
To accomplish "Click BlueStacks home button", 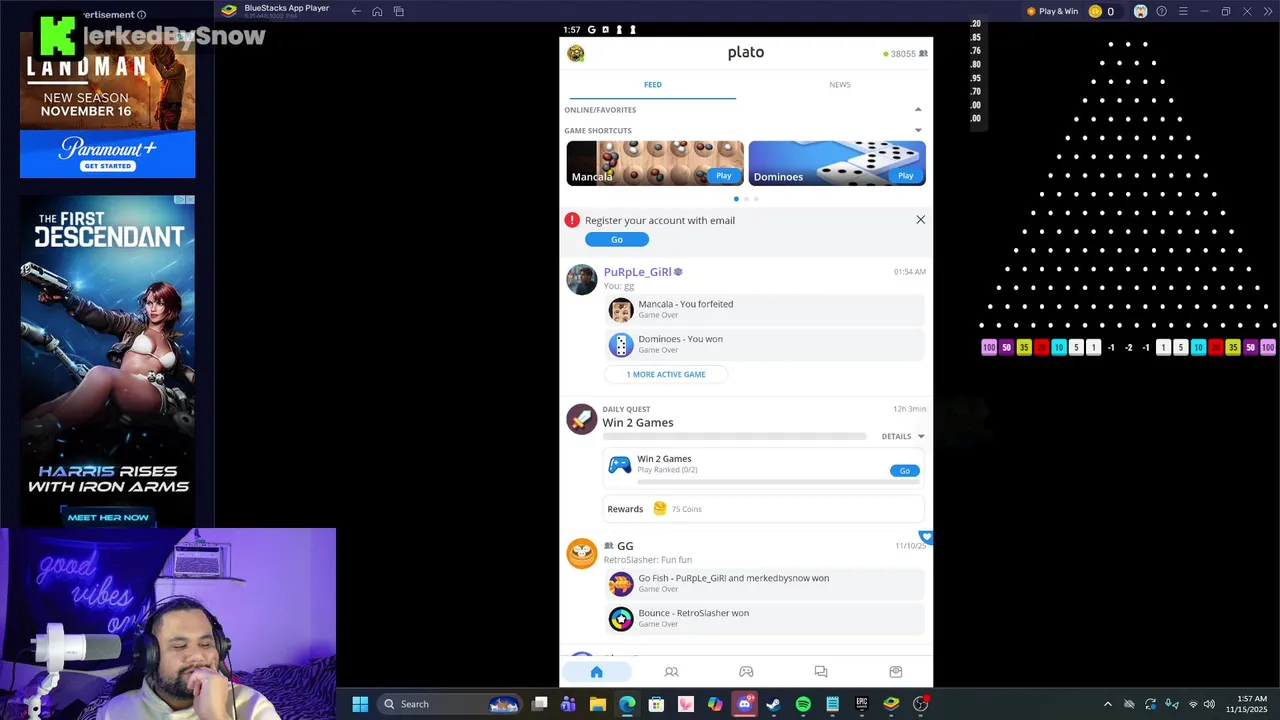I will pyautogui.click(x=377, y=11).
